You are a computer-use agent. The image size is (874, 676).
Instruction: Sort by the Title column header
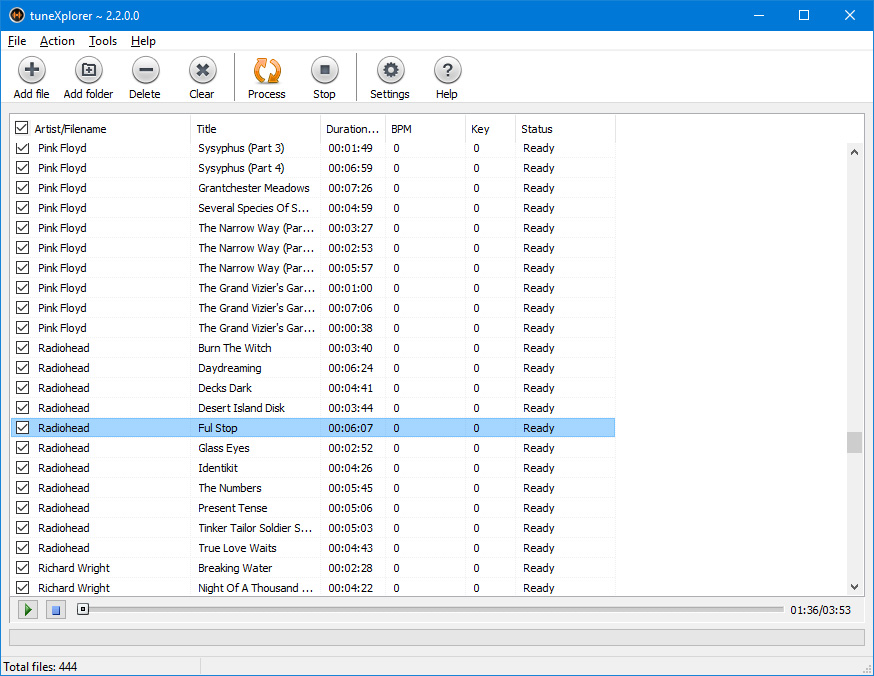255,129
